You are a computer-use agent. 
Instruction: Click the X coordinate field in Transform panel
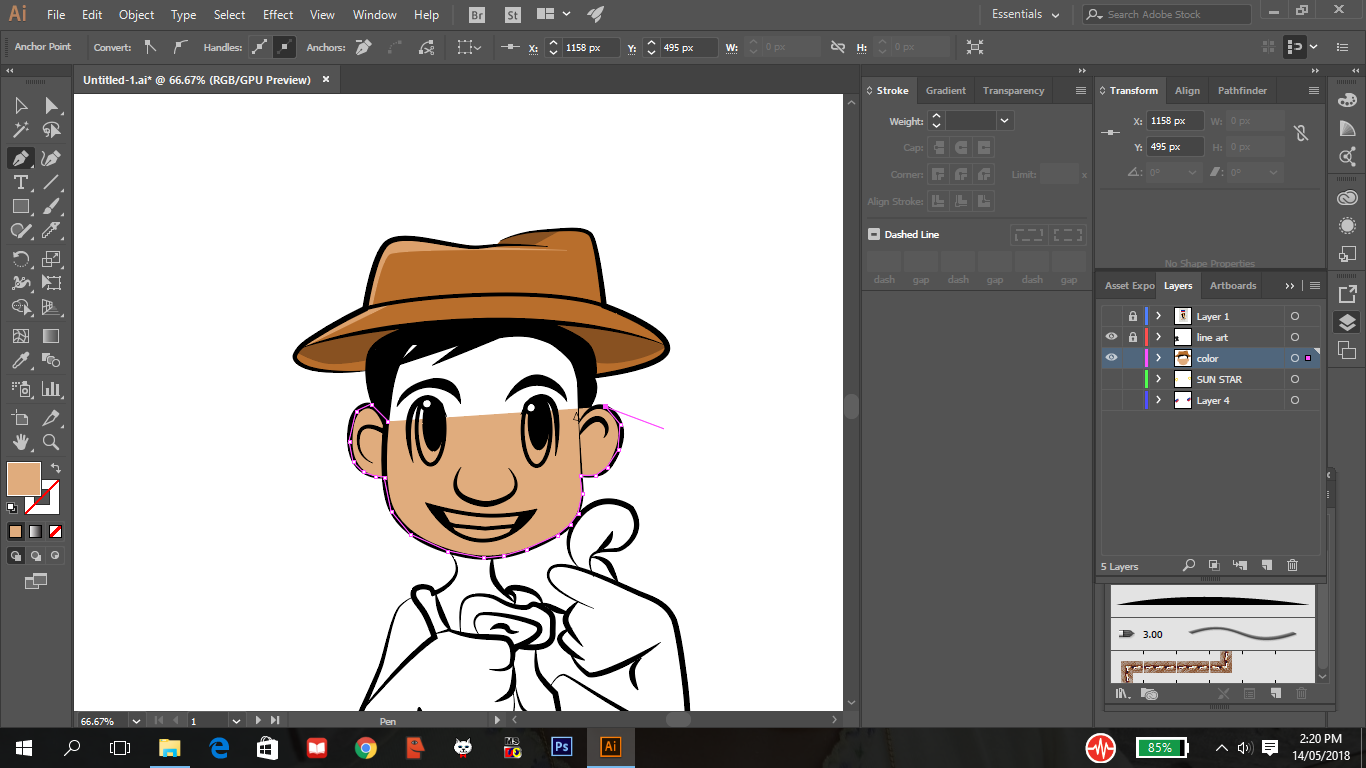(1174, 121)
